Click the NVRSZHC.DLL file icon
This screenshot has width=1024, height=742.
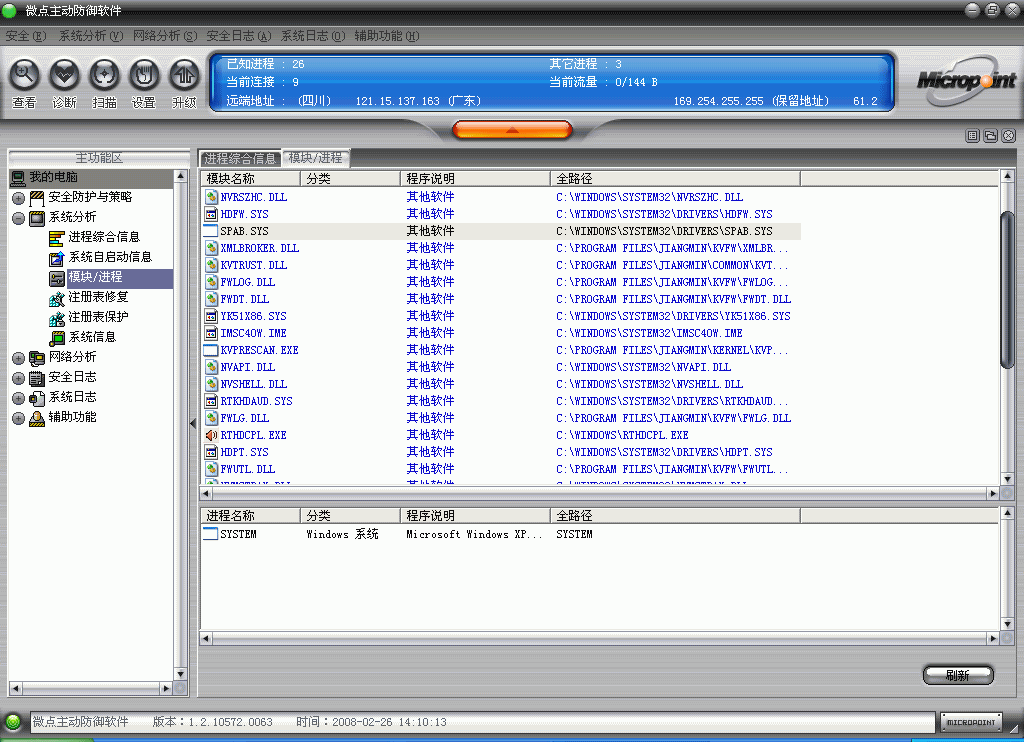(x=211, y=197)
